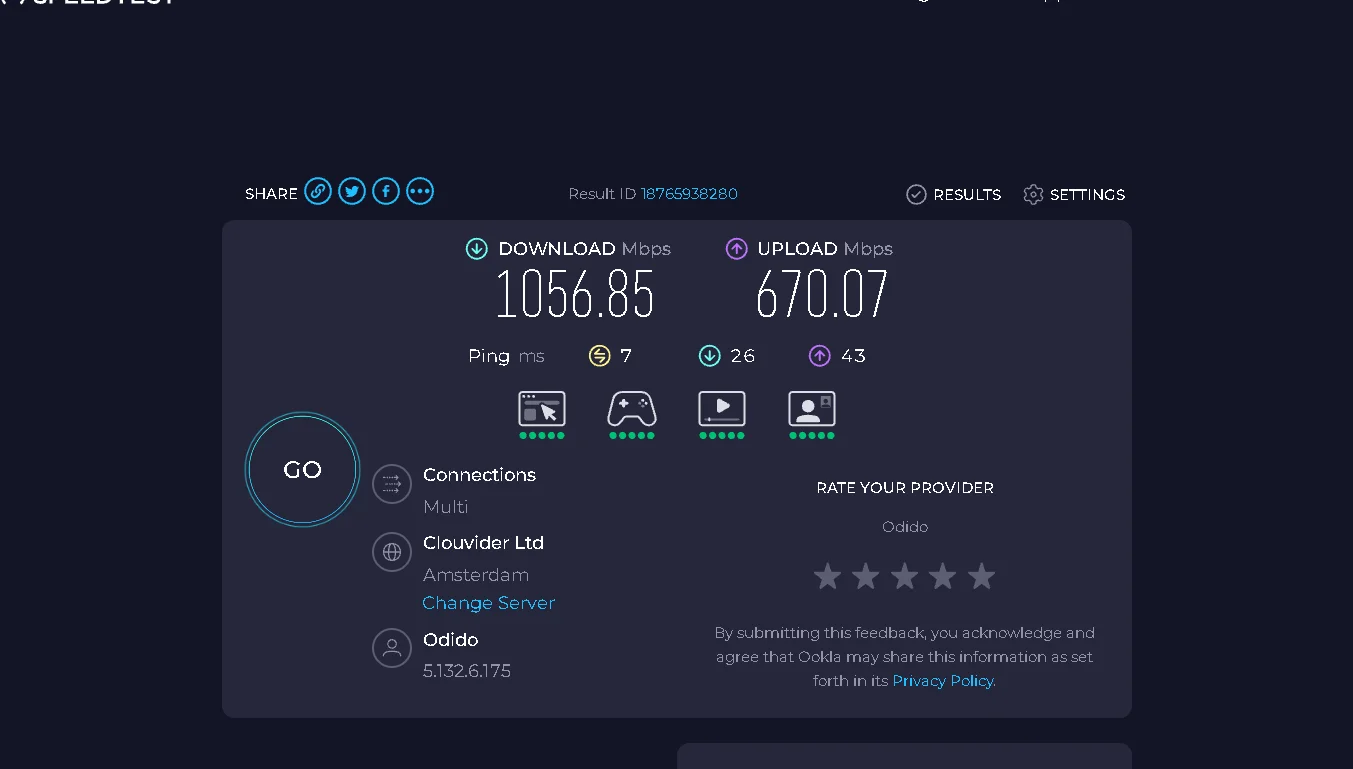This screenshot has height=769, width=1353.
Task: Click the download ping value 26
Action: tap(743, 356)
